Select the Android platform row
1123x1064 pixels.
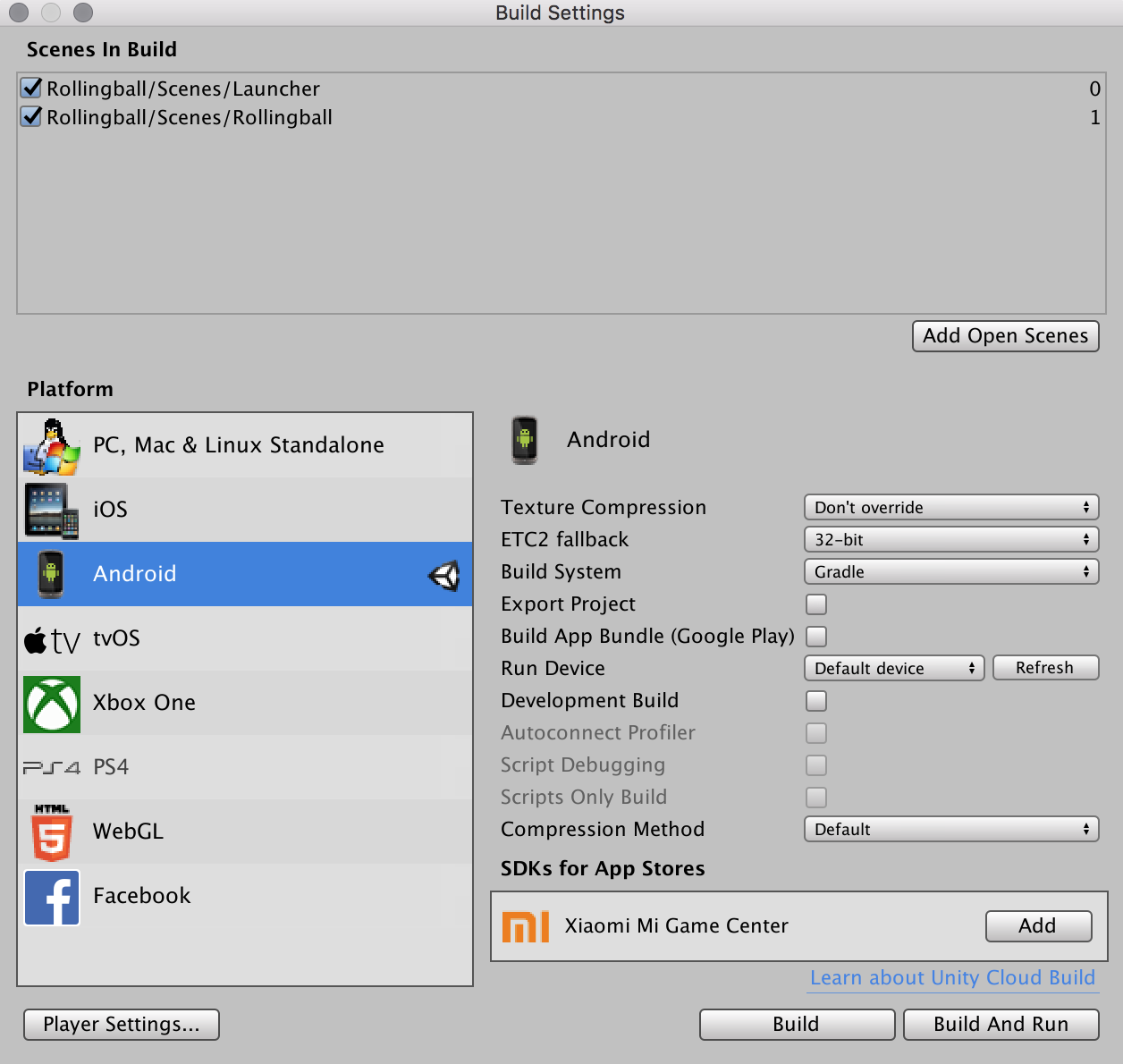pyautogui.click(x=245, y=574)
